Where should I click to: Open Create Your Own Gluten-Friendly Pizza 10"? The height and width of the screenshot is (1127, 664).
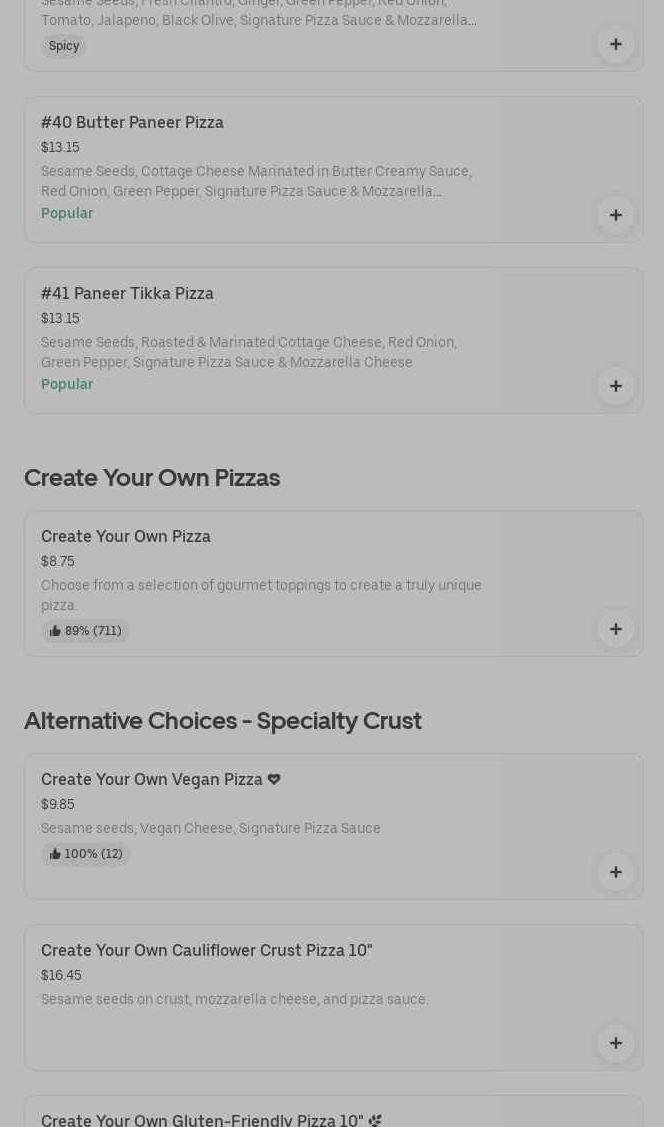coord(202,1119)
